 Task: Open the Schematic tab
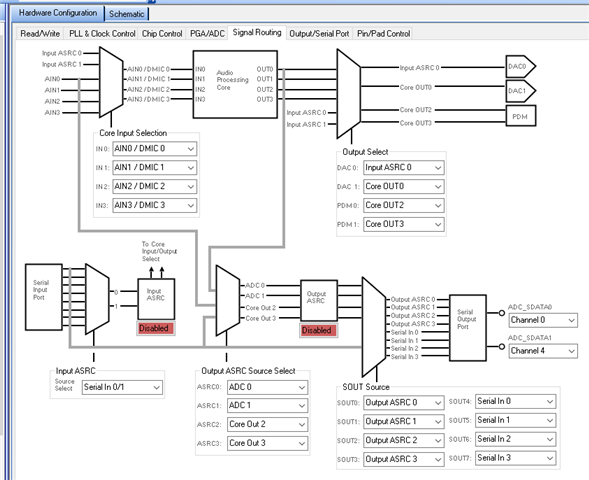pos(127,14)
